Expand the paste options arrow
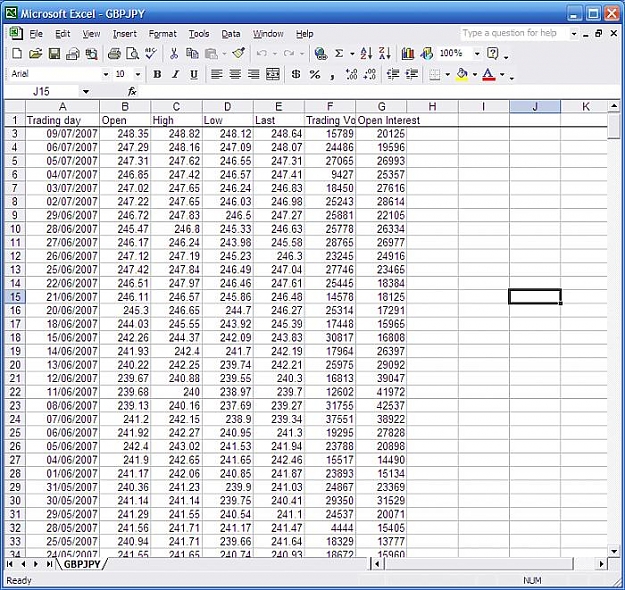Viewport: 625px width, 590px height. (224, 54)
